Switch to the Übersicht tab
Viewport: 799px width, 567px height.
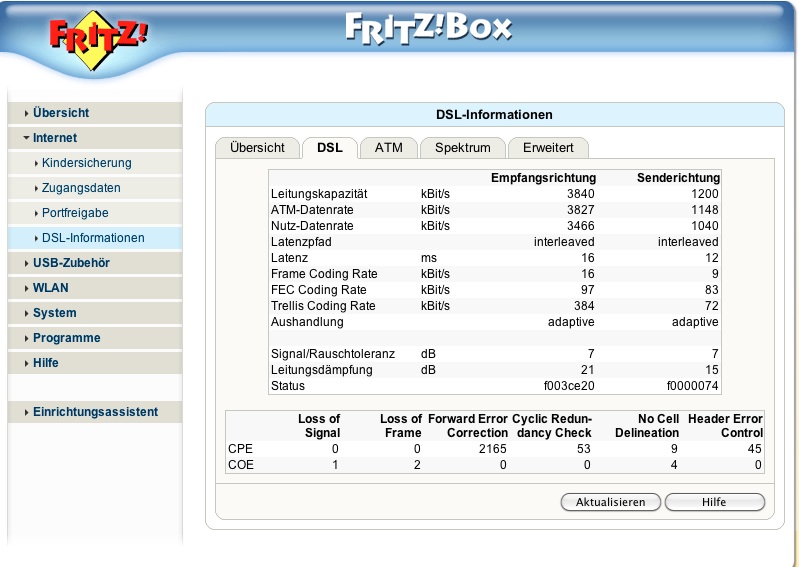click(257, 148)
